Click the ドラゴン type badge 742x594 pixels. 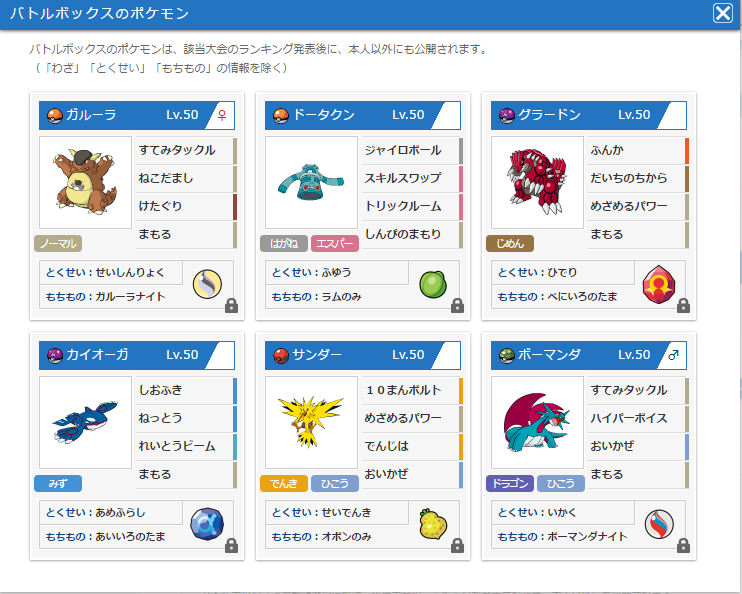pos(510,483)
